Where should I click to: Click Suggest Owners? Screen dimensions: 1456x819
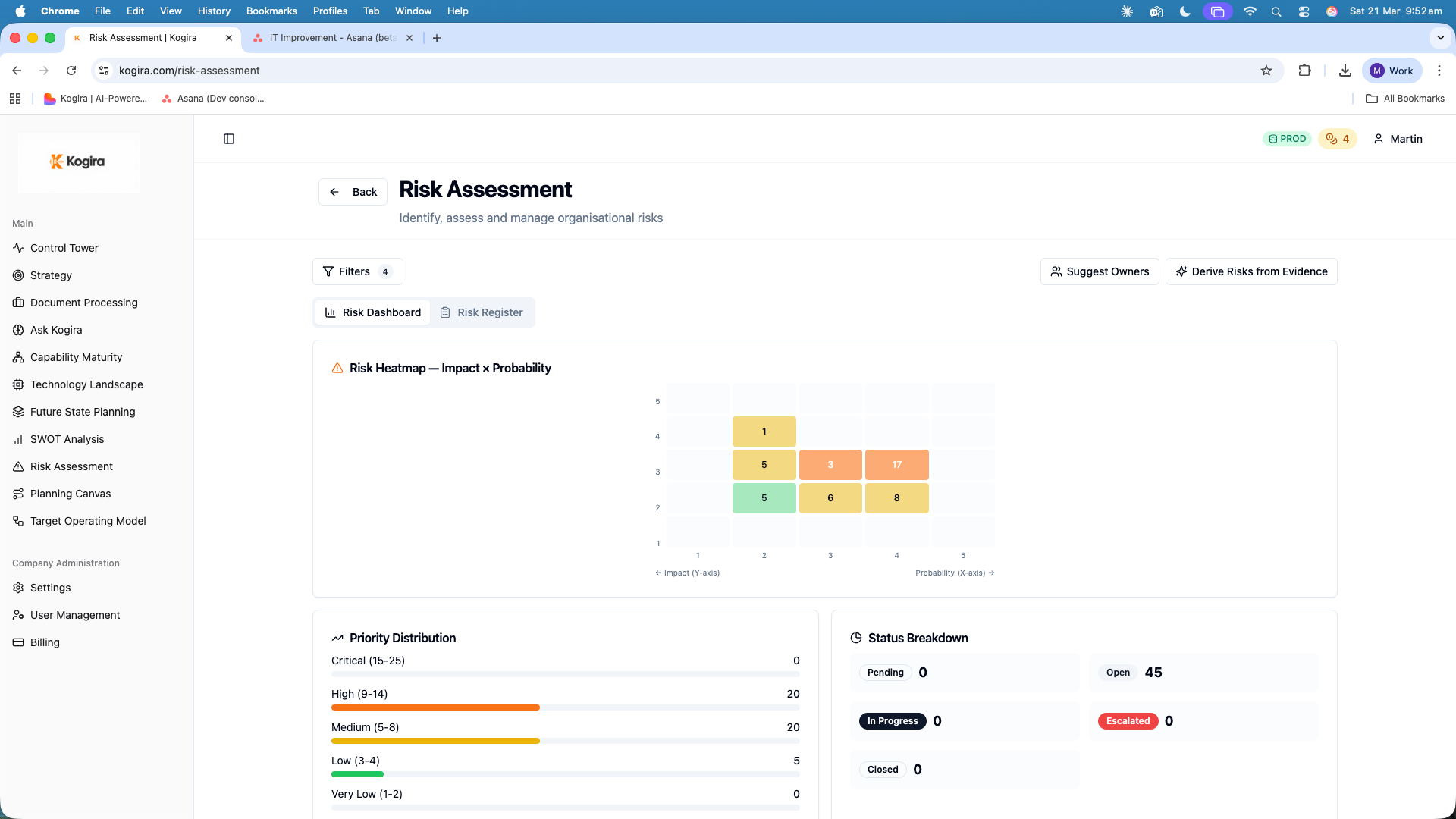pyautogui.click(x=1100, y=271)
